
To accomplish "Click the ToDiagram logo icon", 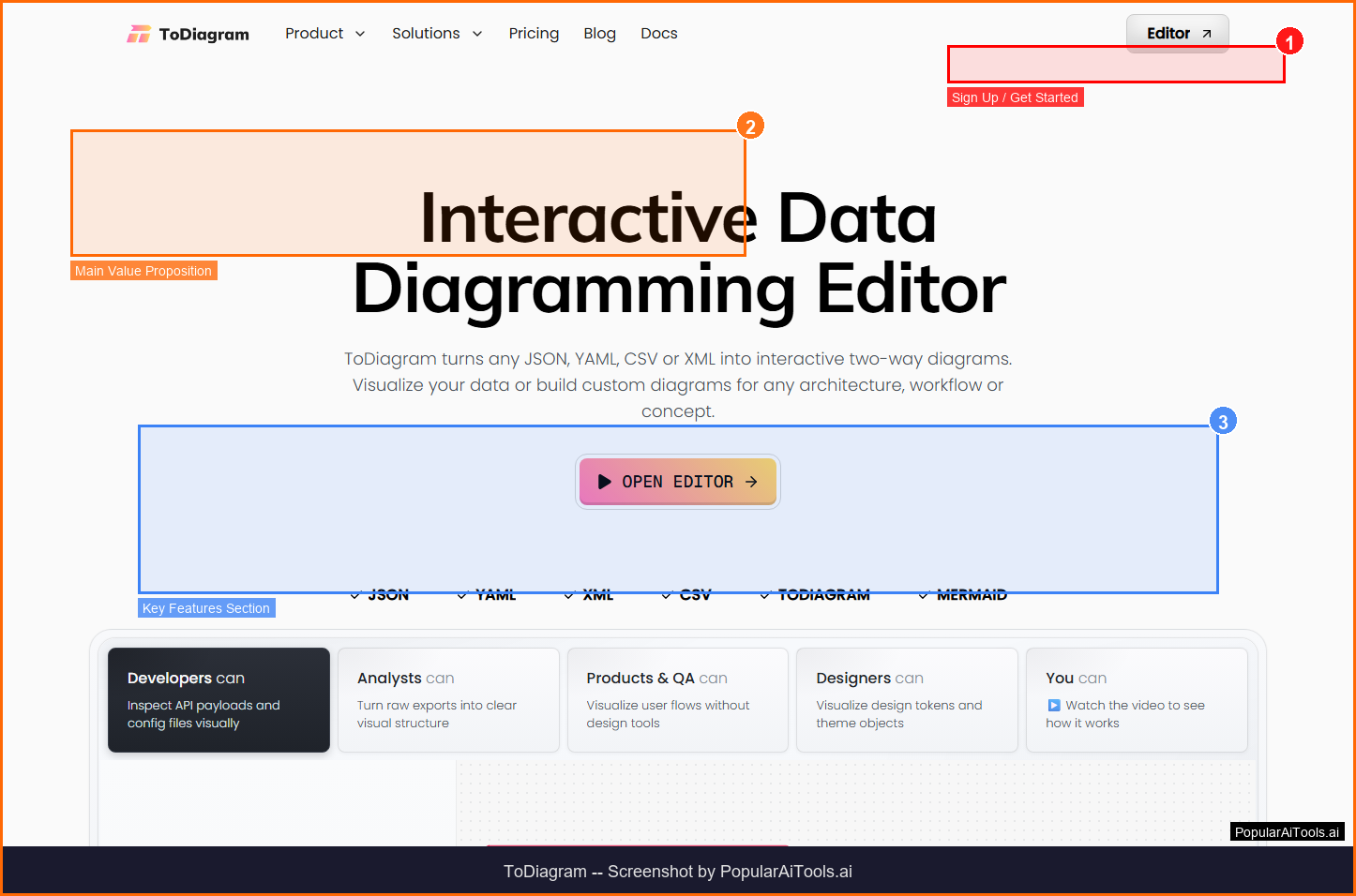I will [139, 35].
